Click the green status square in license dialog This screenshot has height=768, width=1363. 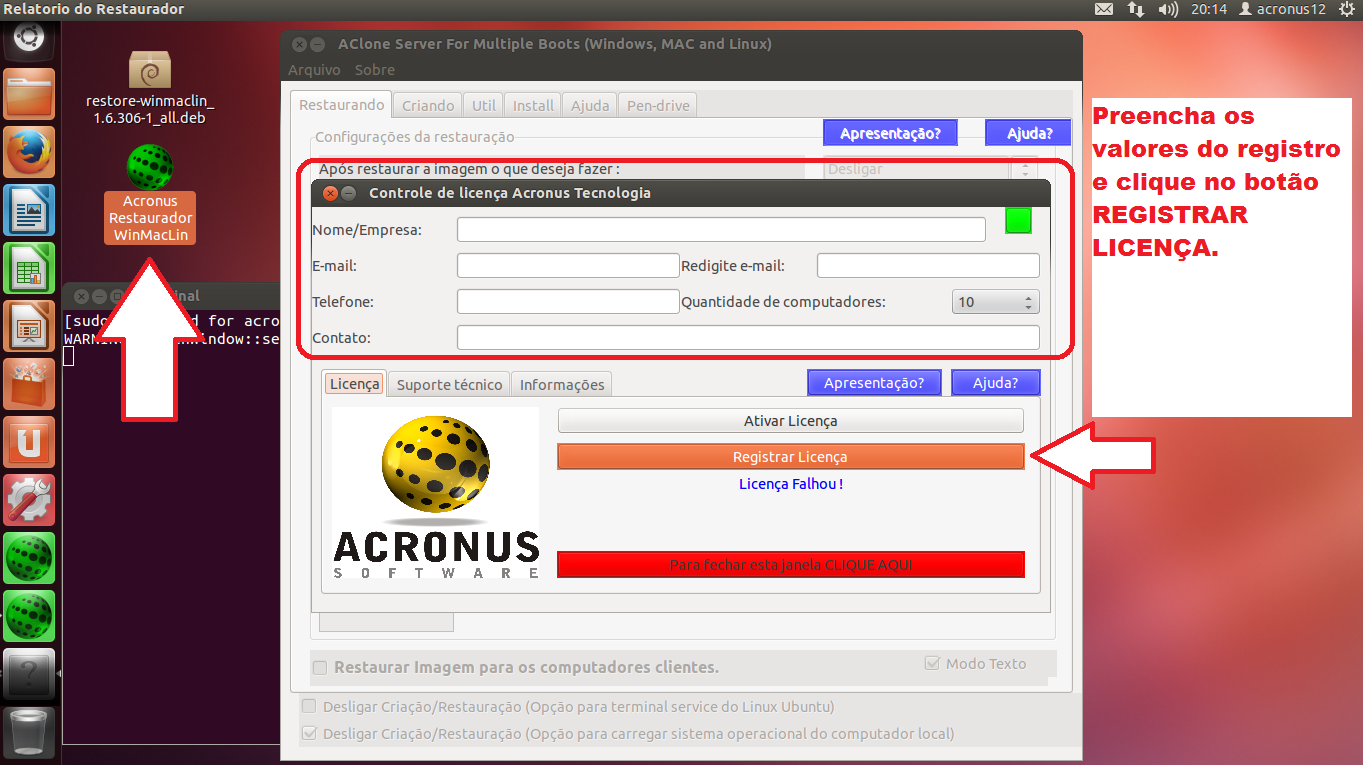pos(1018,221)
